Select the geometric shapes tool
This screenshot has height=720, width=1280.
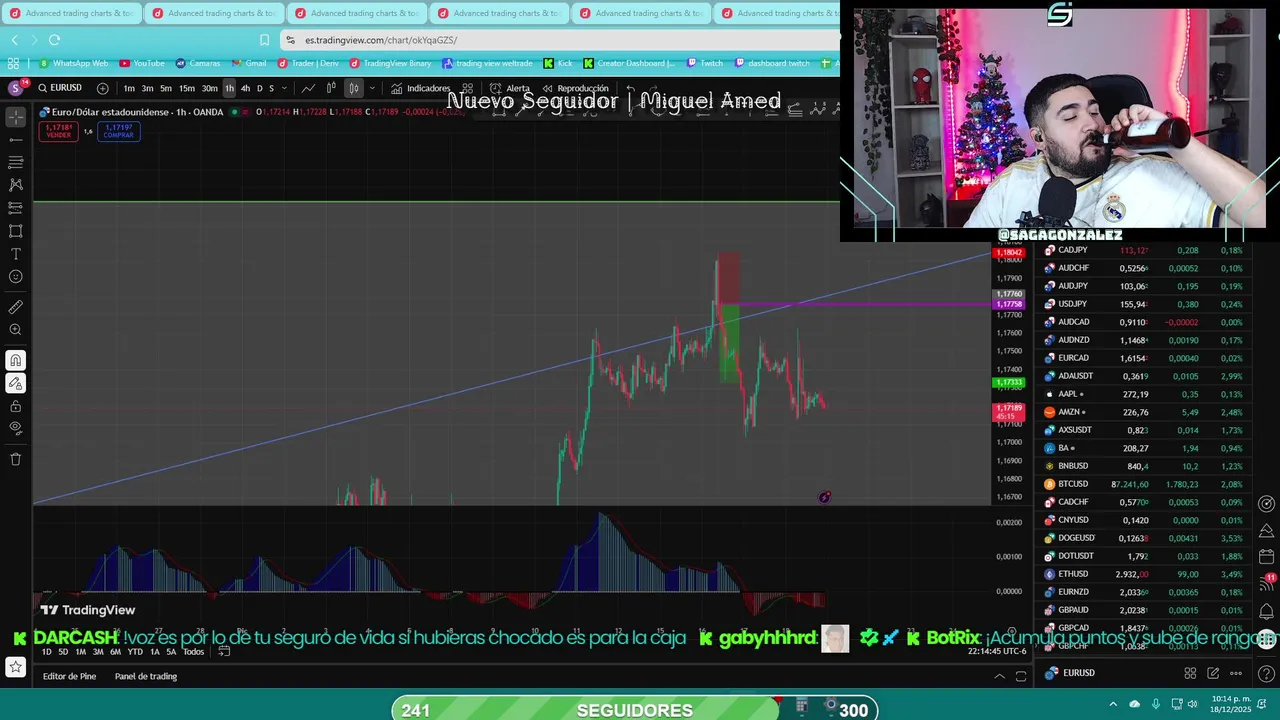tap(16, 231)
